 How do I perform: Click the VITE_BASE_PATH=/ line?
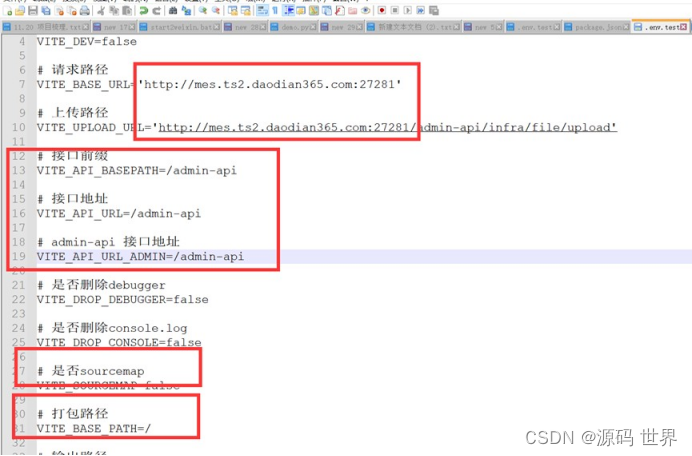94,429
